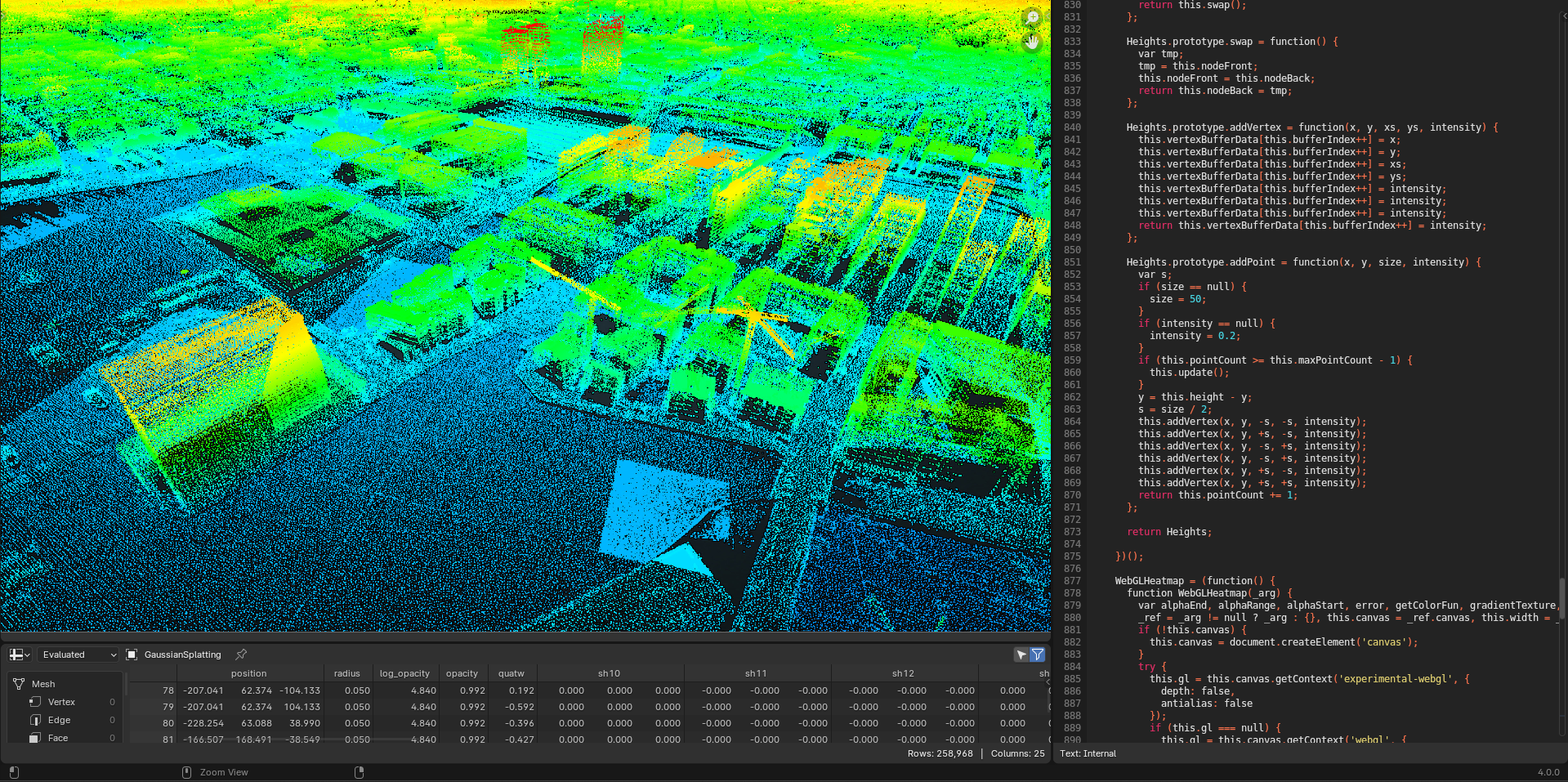The height and width of the screenshot is (782, 1568).
Task: Select the Edge row in the domain list
Action: pos(59,720)
